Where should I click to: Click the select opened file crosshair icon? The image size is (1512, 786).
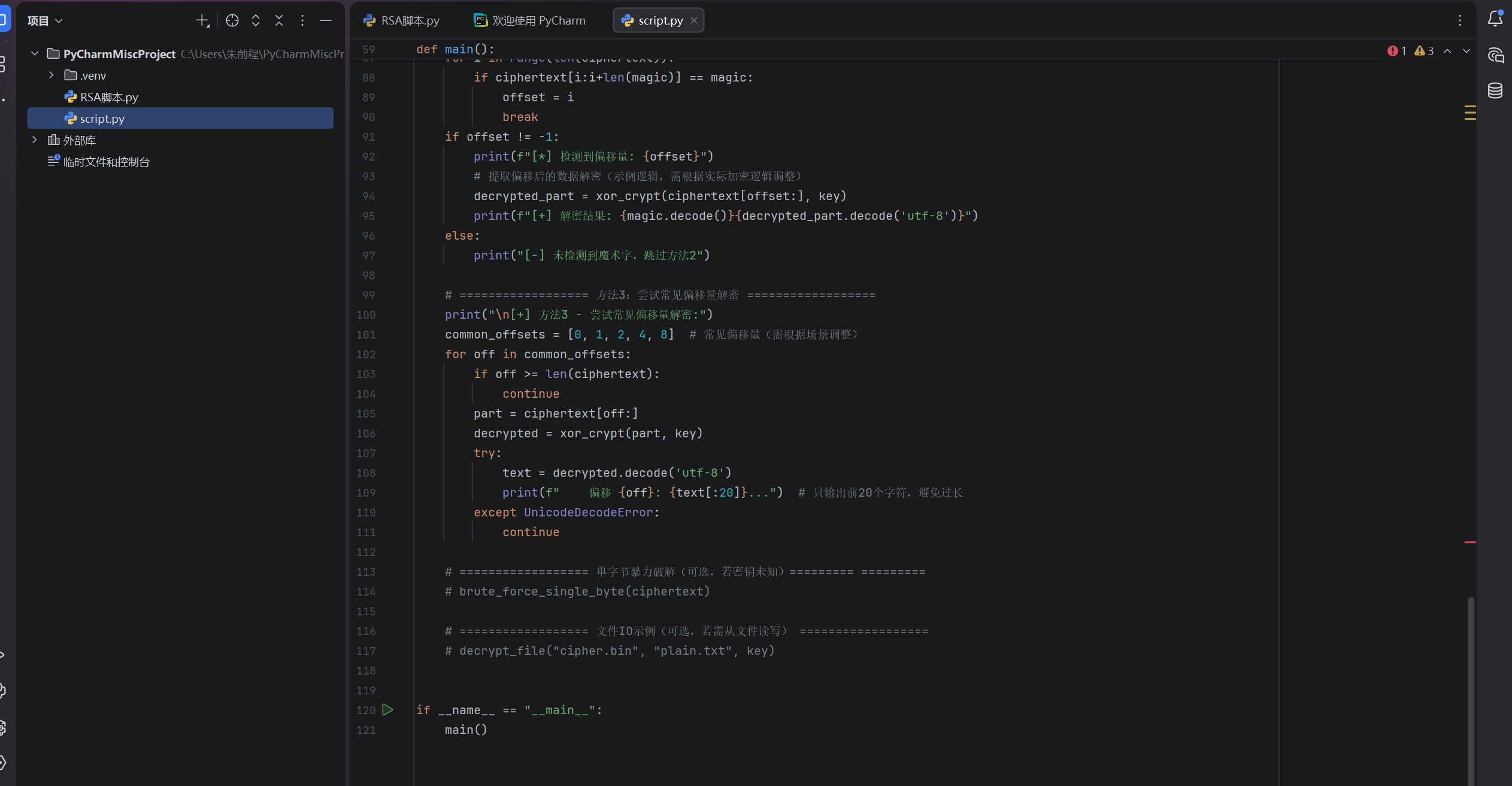[232, 21]
